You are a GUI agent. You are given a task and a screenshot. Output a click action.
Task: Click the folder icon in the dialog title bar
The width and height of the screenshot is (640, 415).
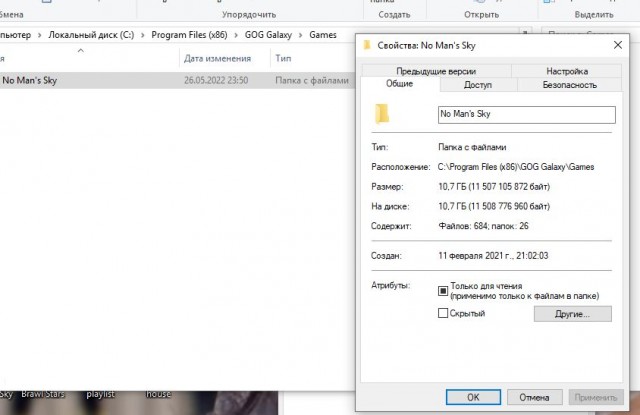tap(367, 45)
